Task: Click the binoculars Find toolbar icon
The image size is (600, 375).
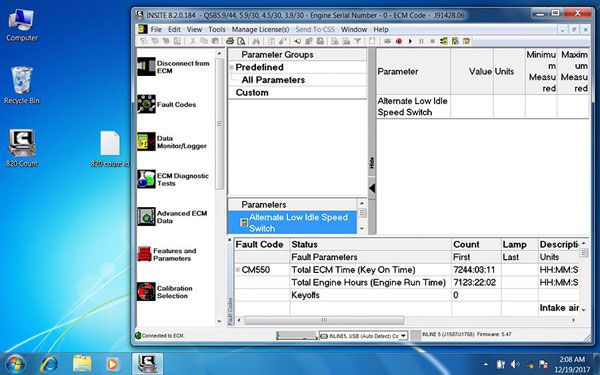Action: (256, 41)
